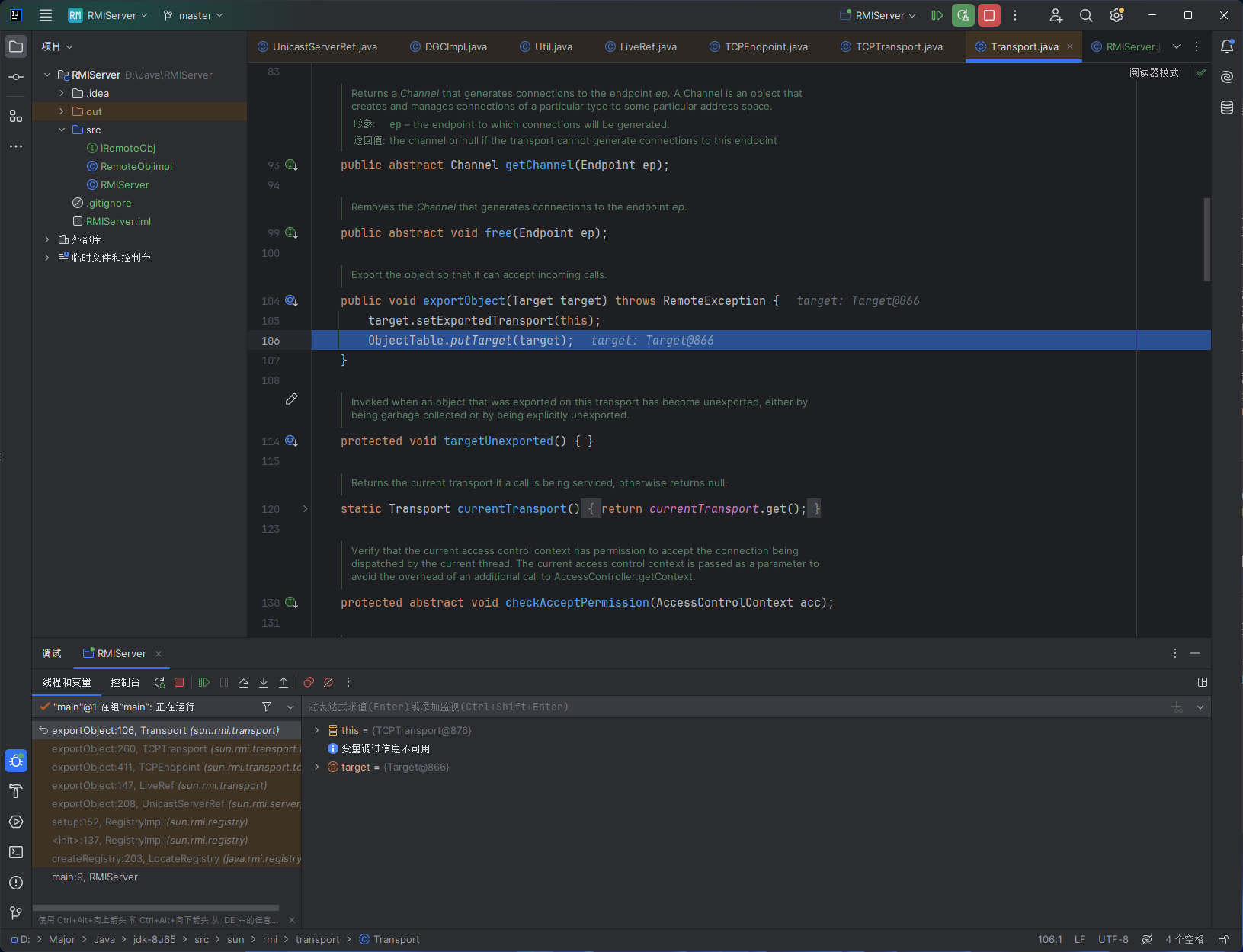
Task: Open the Git tool window icon
Action: click(x=16, y=913)
